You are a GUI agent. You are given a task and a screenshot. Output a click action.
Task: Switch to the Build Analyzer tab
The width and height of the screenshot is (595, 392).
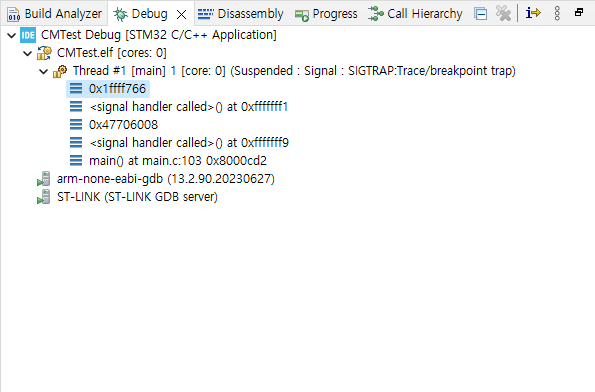pyautogui.click(x=55, y=14)
